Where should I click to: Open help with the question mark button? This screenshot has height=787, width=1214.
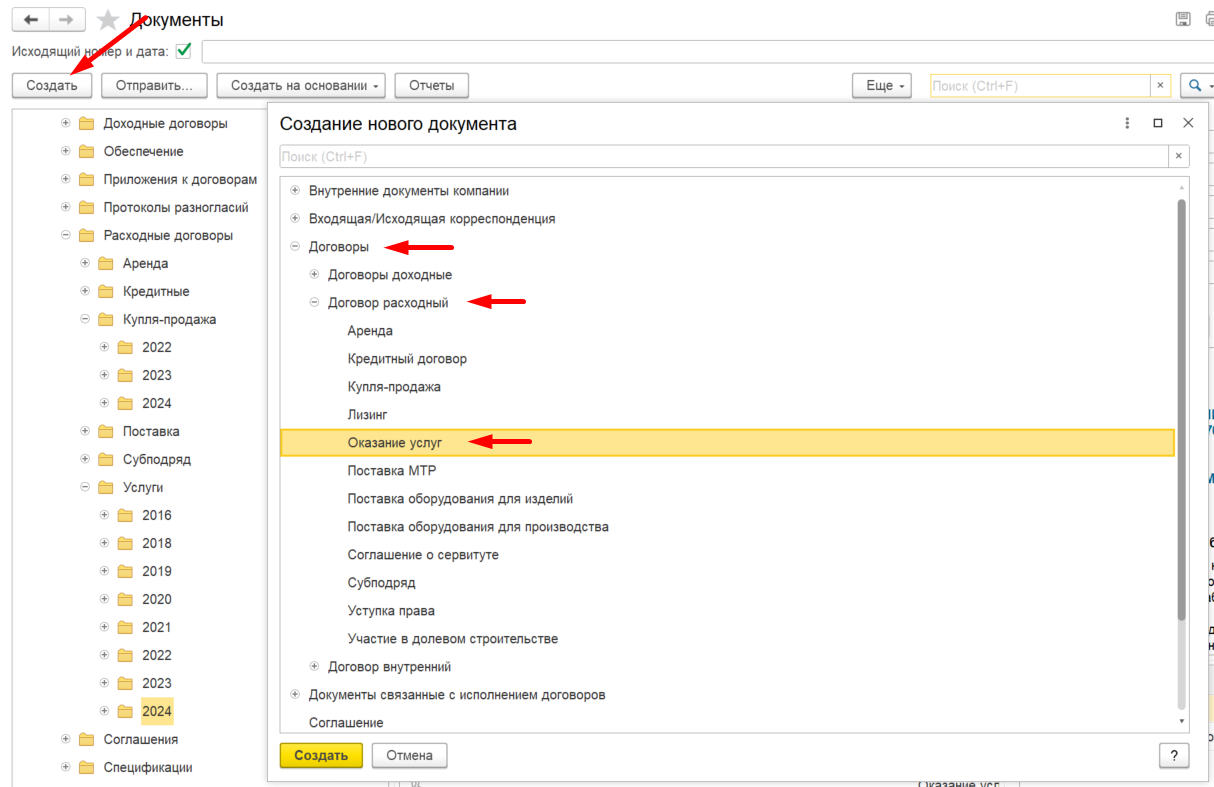[x=1174, y=755]
